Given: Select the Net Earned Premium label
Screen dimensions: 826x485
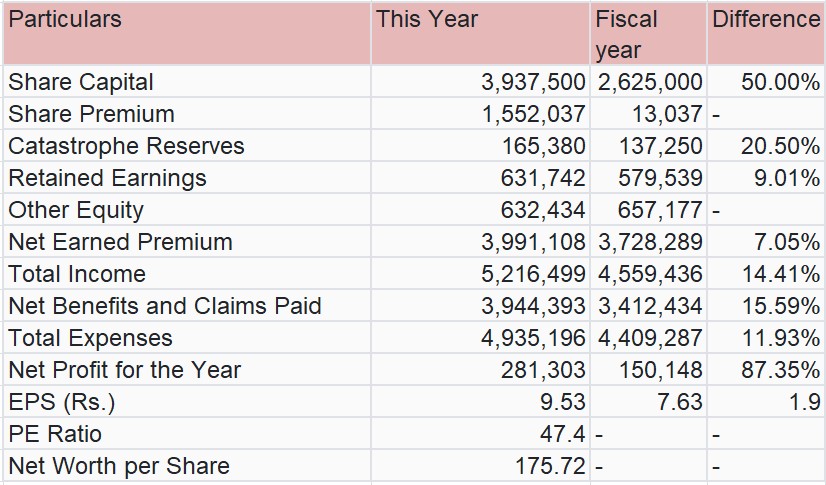Looking at the screenshot, I should 120,242.
